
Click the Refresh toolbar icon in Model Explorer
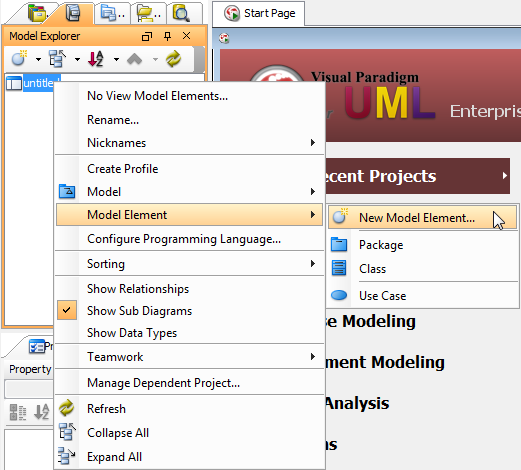pyautogui.click(x=174, y=59)
